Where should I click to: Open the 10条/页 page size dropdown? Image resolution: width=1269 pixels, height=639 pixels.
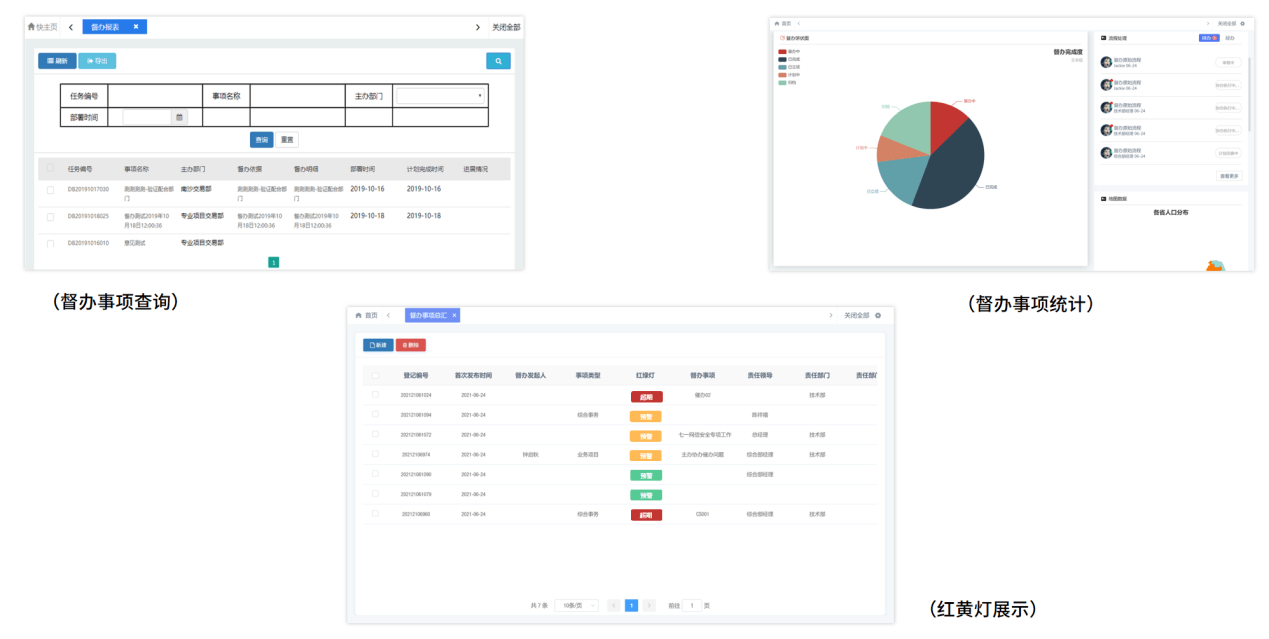pos(576,605)
